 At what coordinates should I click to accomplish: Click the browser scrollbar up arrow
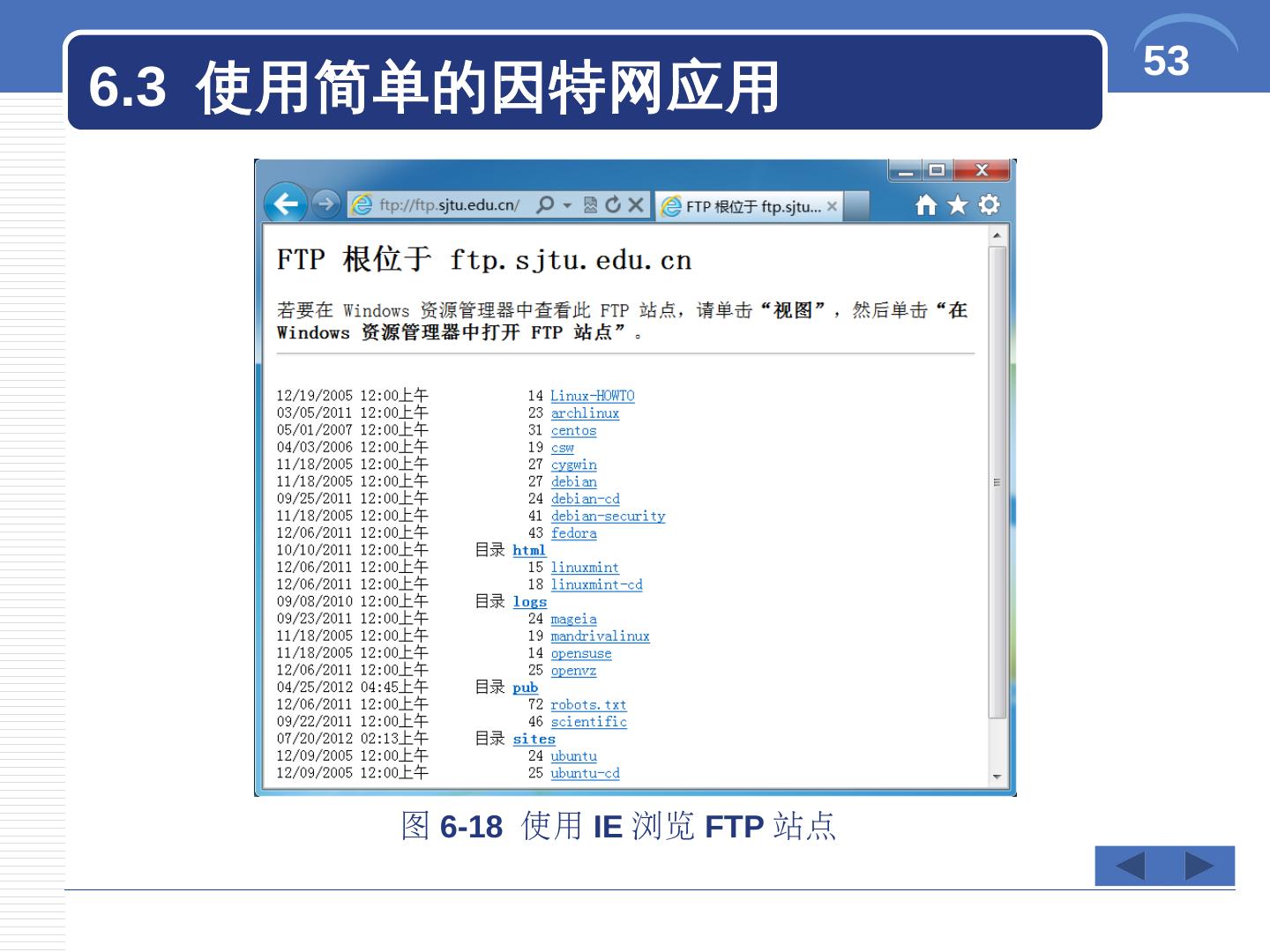click(997, 235)
